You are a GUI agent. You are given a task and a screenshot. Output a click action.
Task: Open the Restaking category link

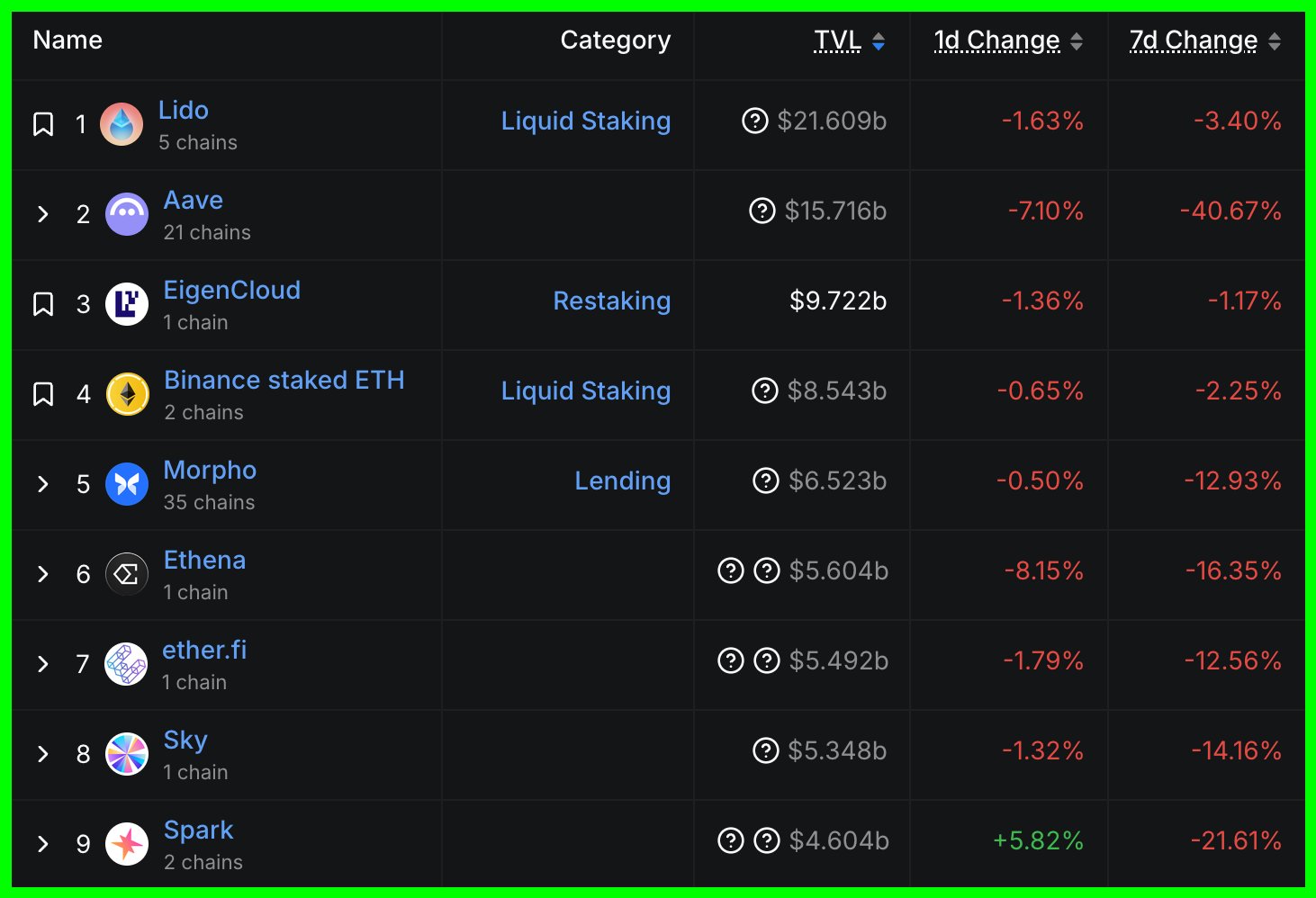point(611,301)
